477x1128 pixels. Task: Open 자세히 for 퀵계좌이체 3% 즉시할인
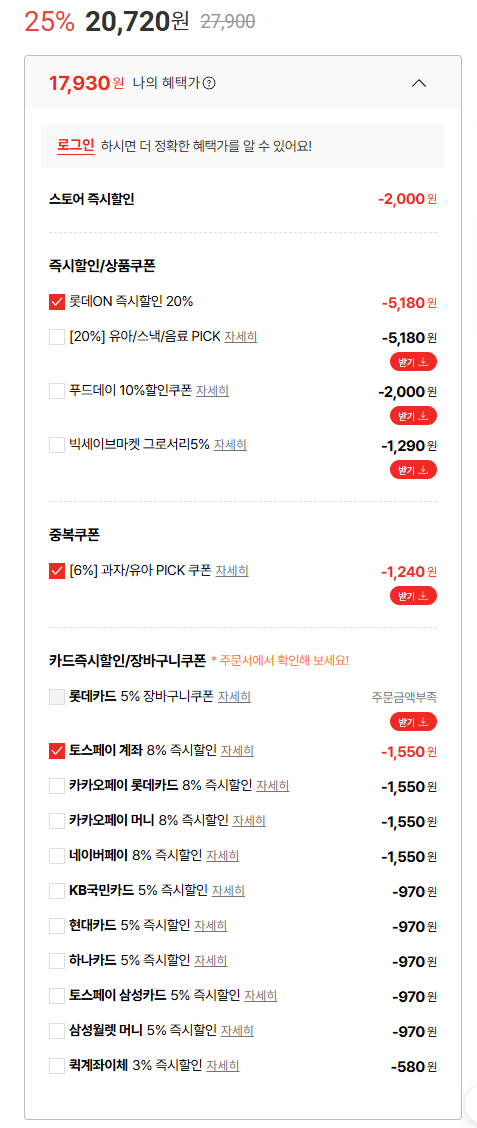223,1065
